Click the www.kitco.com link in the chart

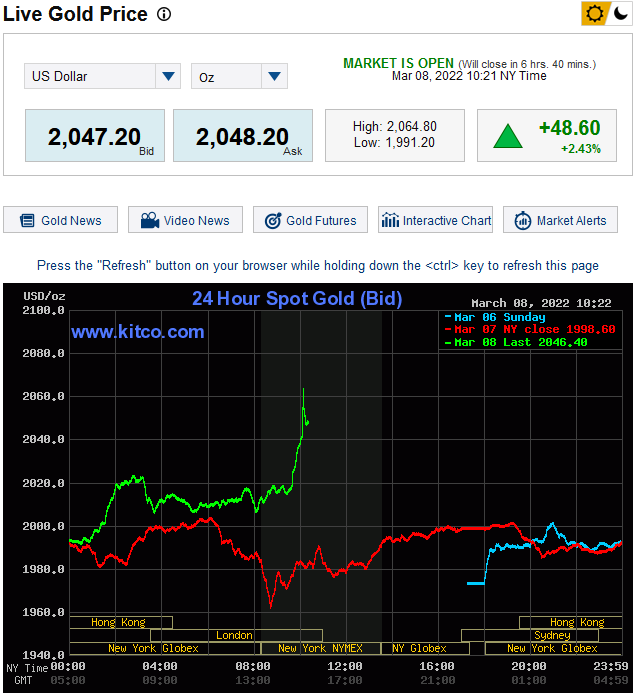(137, 332)
